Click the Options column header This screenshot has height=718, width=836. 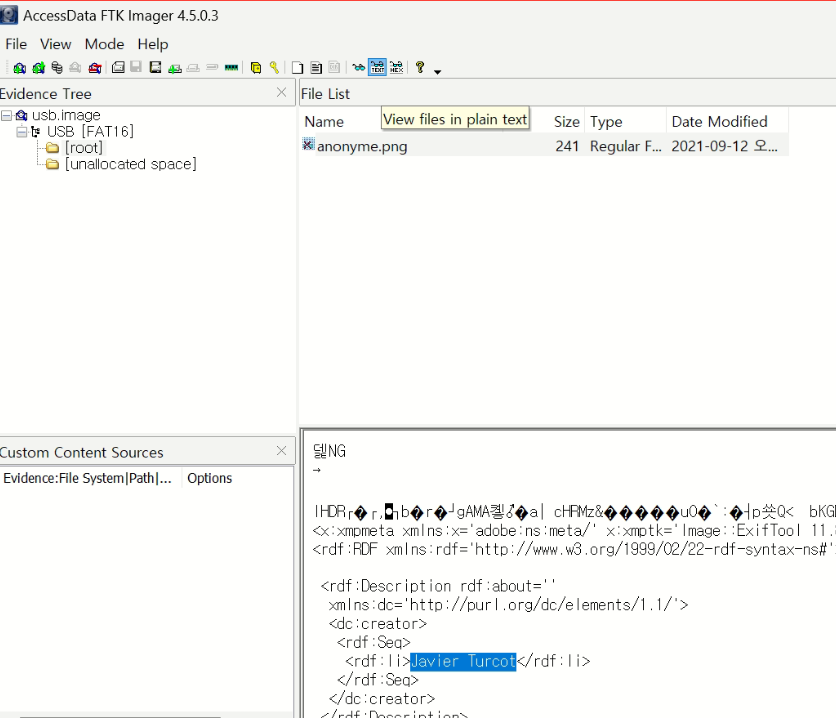pyautogui.click(x=210, y=478)
